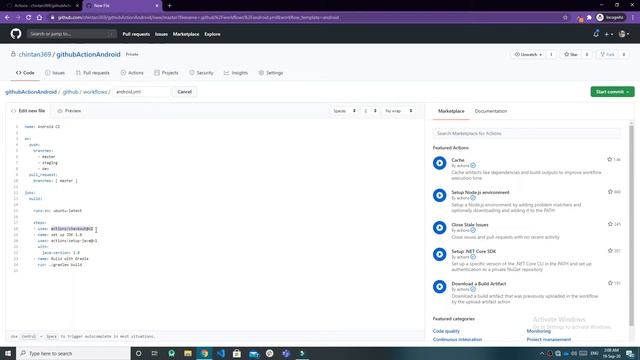
Task: Select the Security tab
Action: coord(201,73)
